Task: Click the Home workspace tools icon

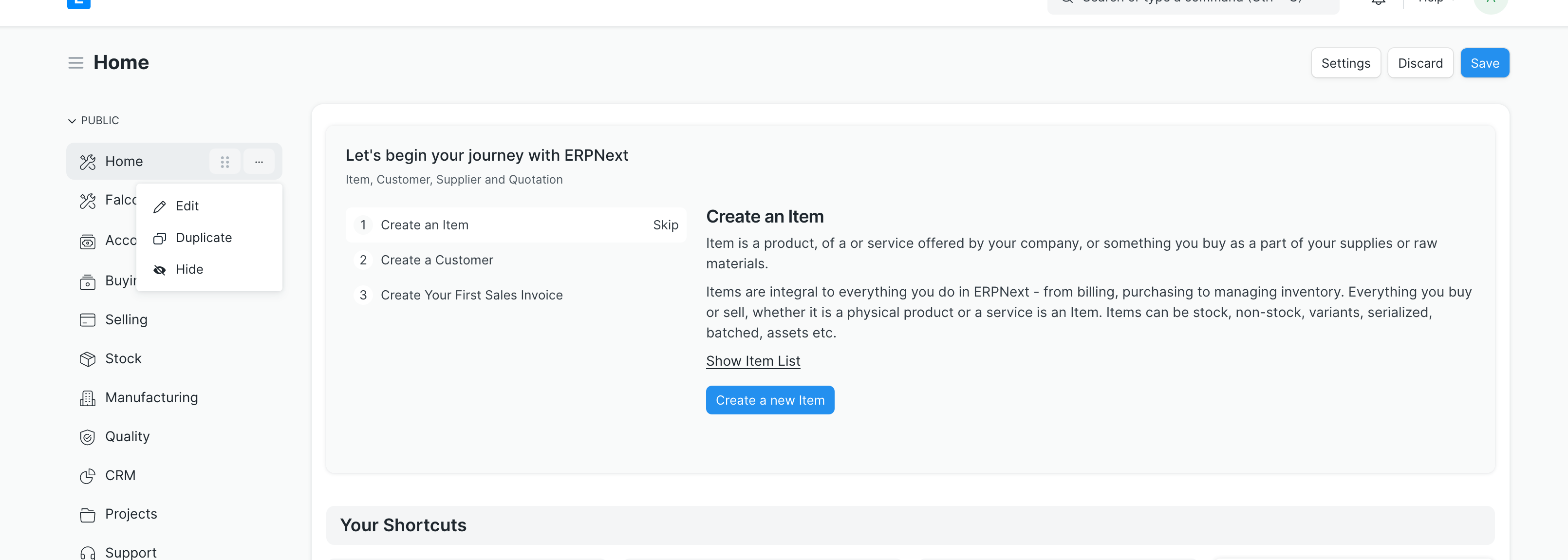Action: (88, 162)
